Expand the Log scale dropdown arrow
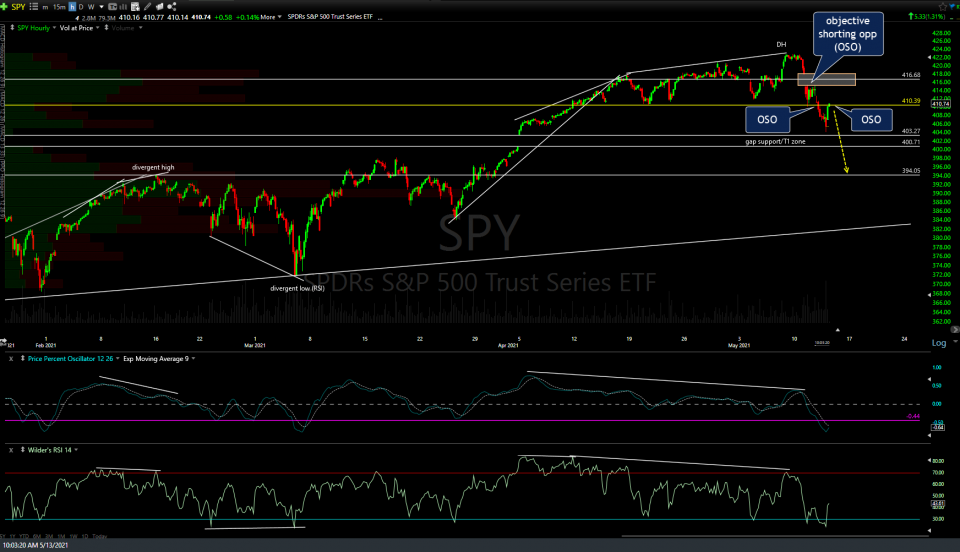This screenshot has height=552, width=960. [x=955, y=343]
